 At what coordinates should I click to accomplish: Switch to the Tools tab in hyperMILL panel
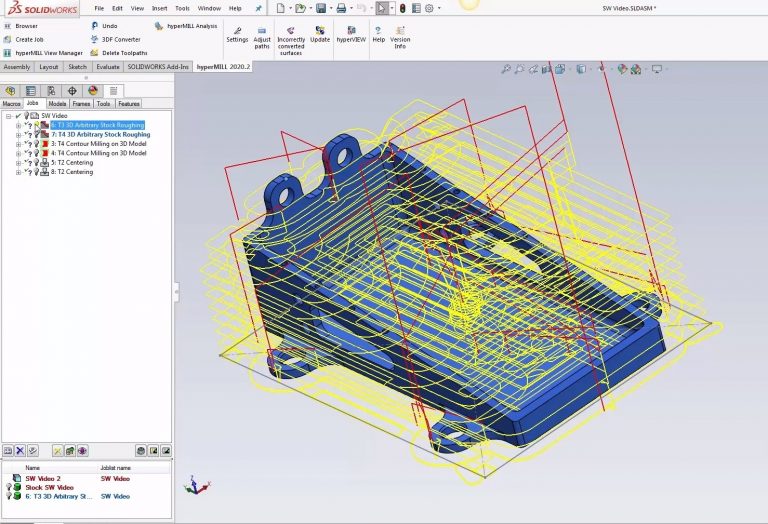click(x=103, y=103)
